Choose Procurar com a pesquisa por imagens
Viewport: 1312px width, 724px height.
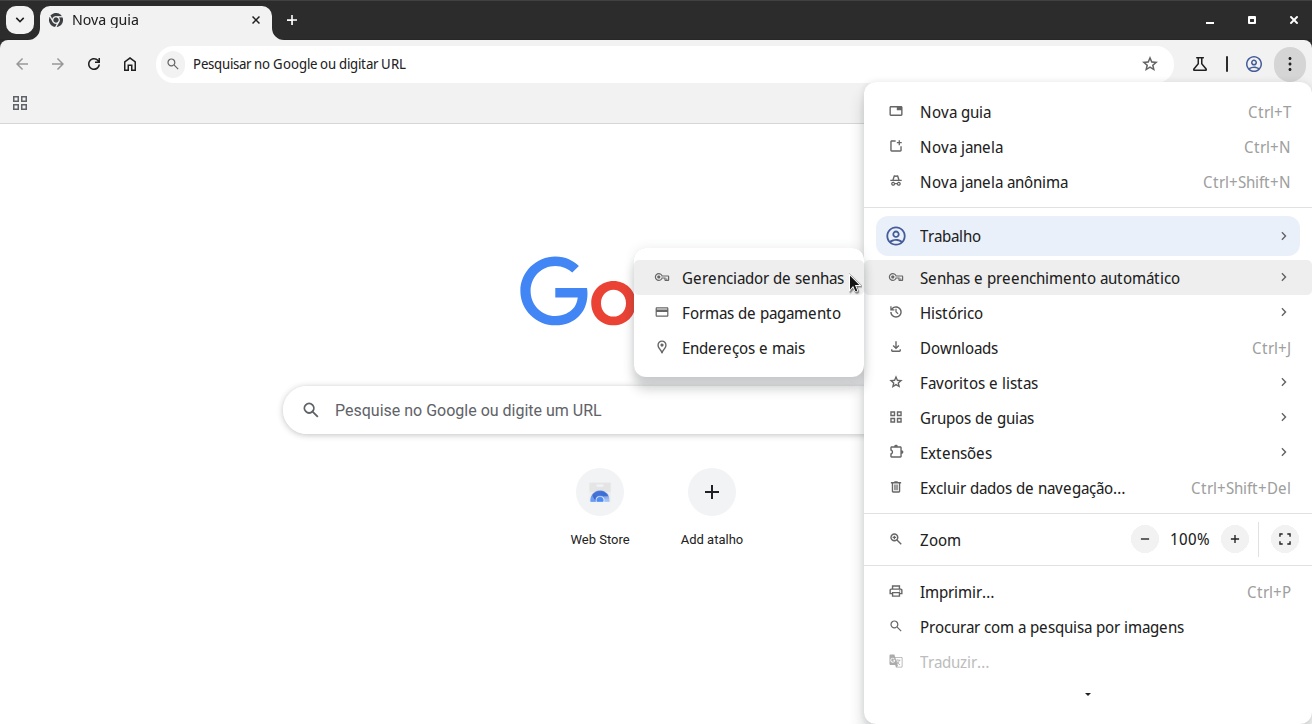pos(1088,627)
